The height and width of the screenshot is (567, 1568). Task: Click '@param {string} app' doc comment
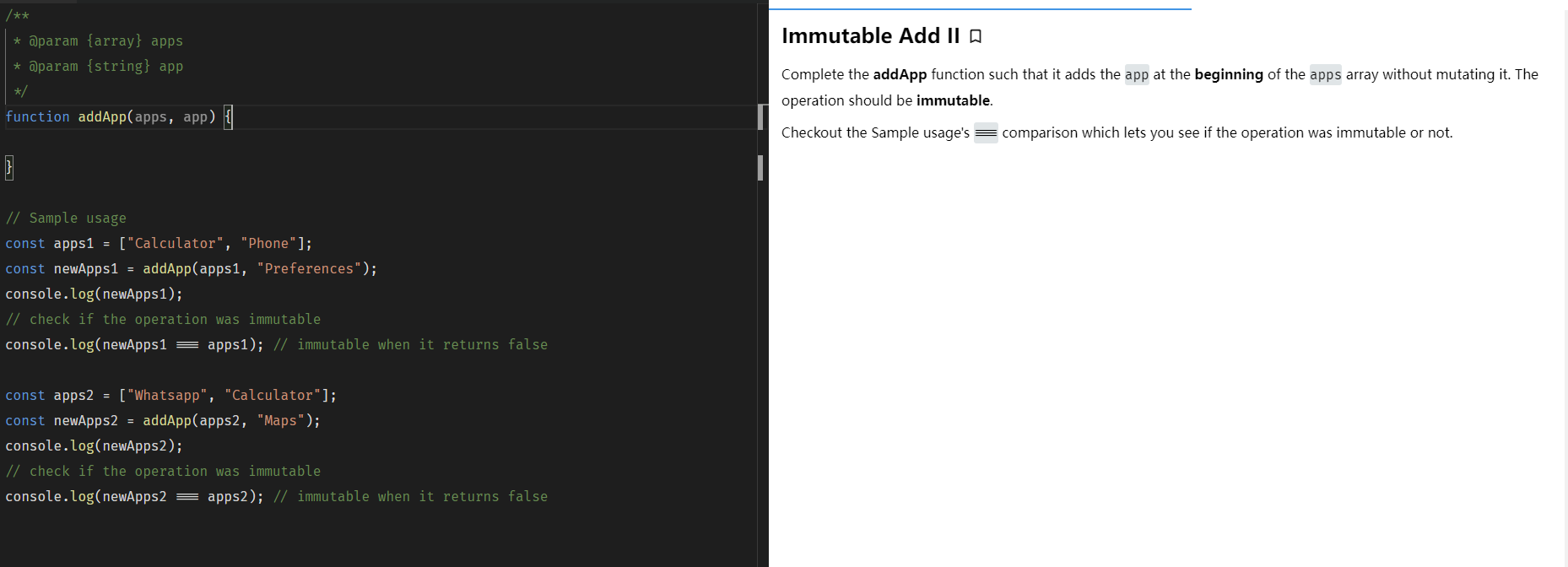coord(105,66)
